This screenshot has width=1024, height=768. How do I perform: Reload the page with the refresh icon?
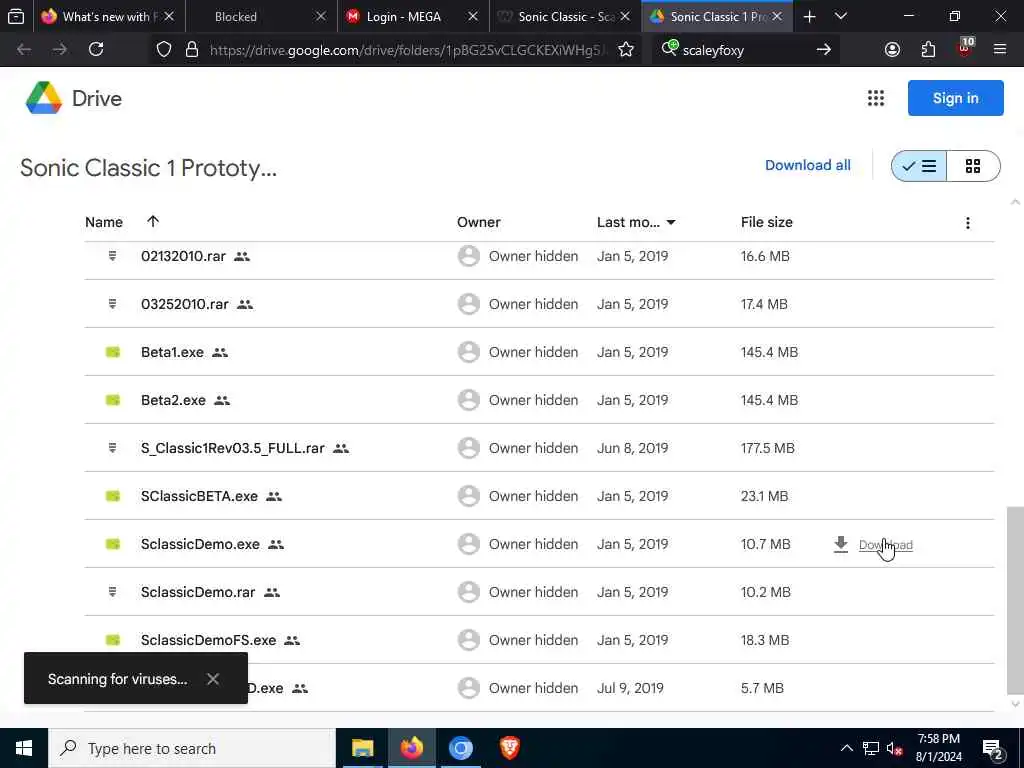[x=96, y=50]
